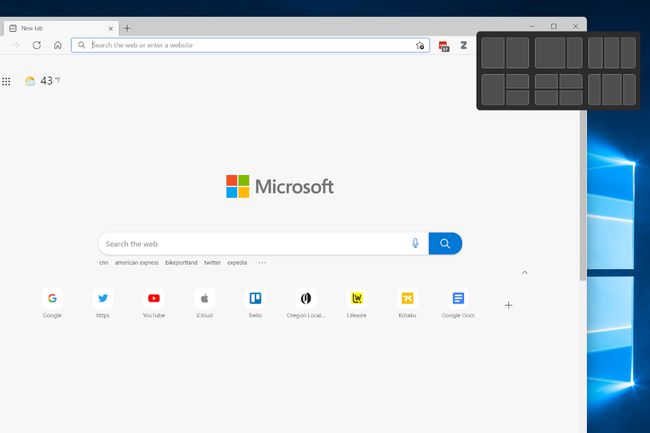Viewport: 650px width, 433px height.
Task: Open the 43°F weather widget
Action: [43, 80]
